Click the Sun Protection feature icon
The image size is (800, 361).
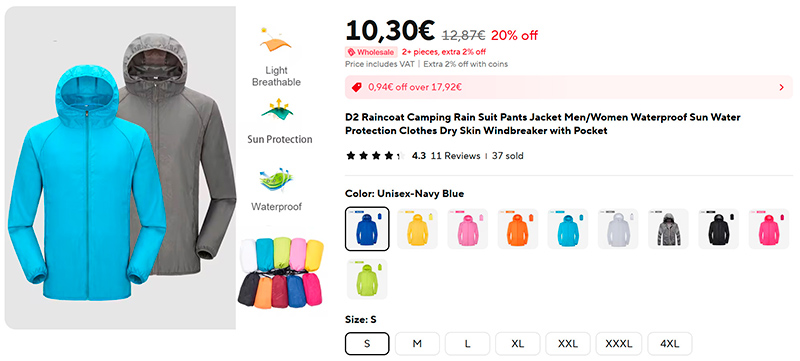[277, 110]
